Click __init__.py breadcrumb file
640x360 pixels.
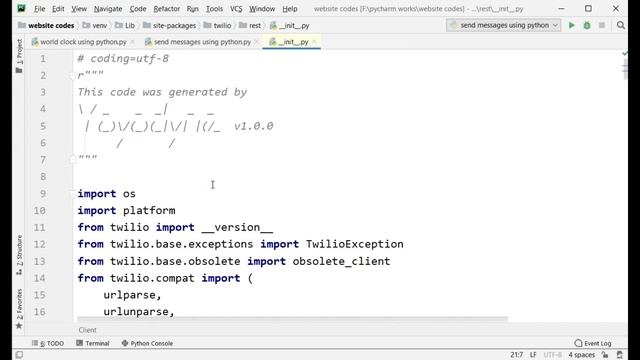289,25
